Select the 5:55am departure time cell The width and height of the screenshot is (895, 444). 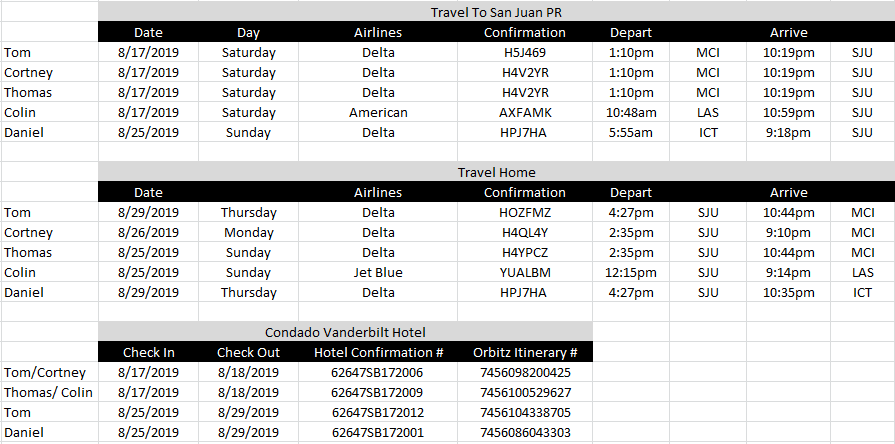(631, 132)
